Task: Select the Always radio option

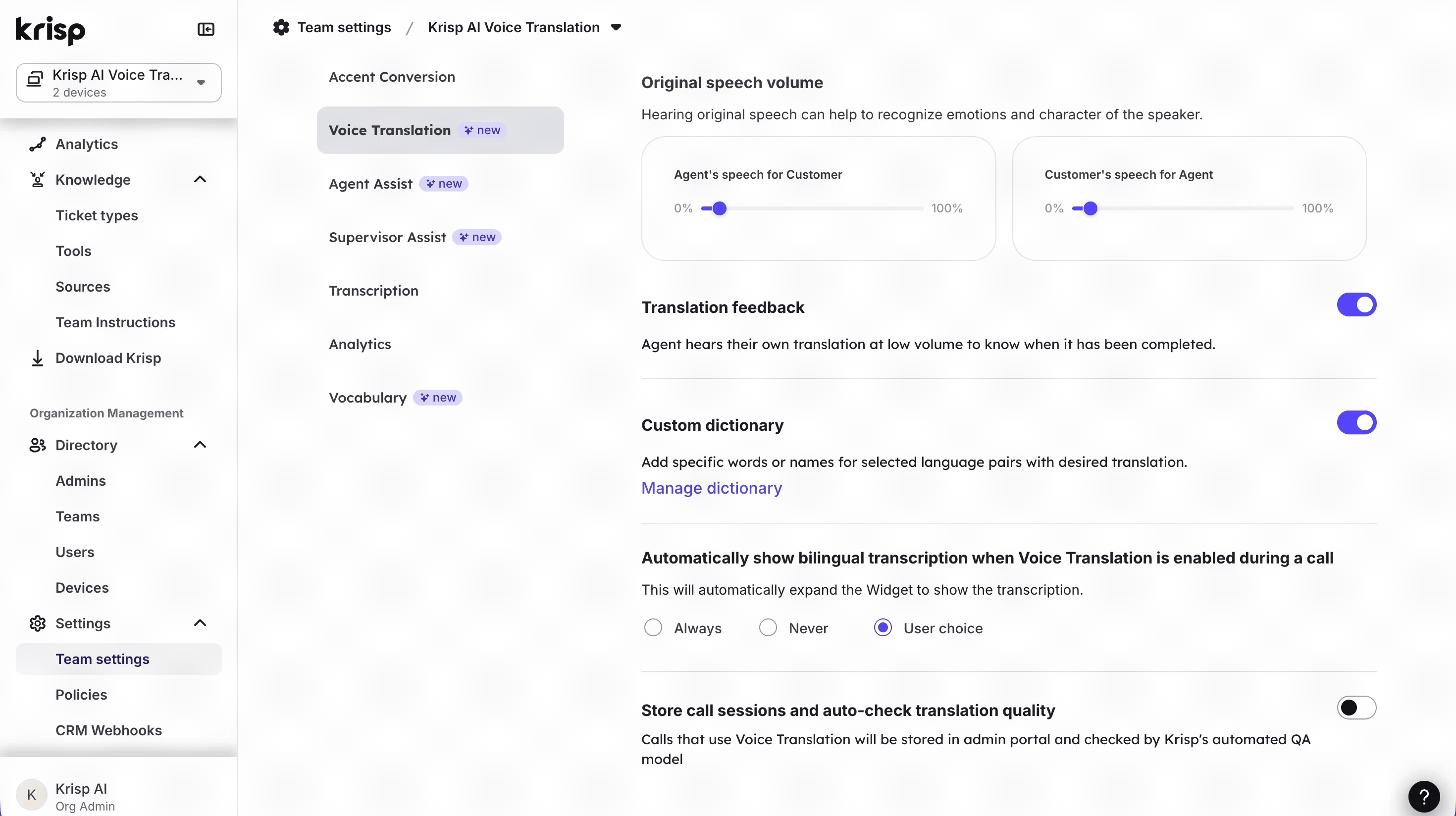Action: (653, 628)
